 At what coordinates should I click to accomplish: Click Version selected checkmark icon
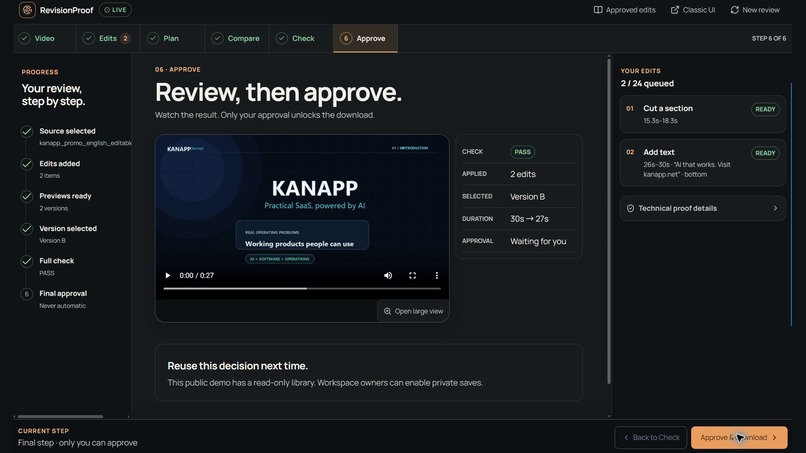[27, 229]
